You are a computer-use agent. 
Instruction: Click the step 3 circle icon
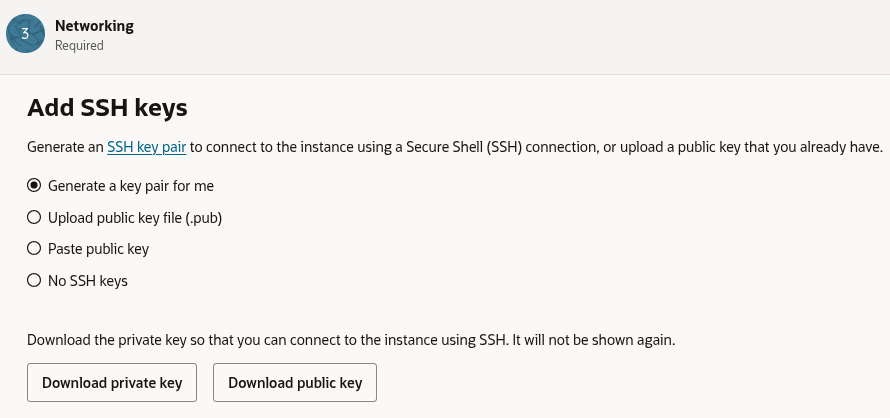25,34
